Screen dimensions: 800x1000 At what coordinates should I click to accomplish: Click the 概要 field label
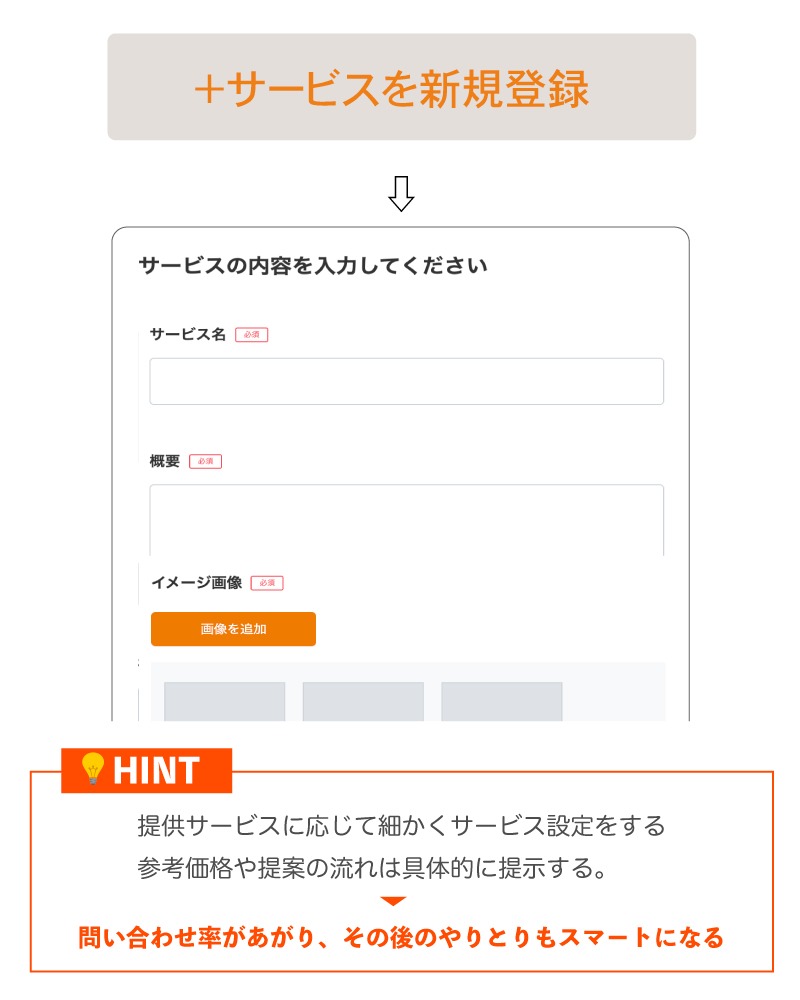pos(165,461)
